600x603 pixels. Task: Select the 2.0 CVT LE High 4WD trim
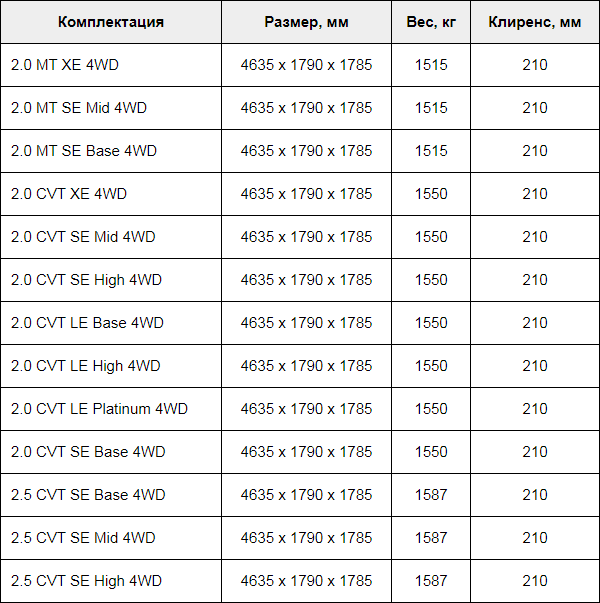[x=85, y=366]
